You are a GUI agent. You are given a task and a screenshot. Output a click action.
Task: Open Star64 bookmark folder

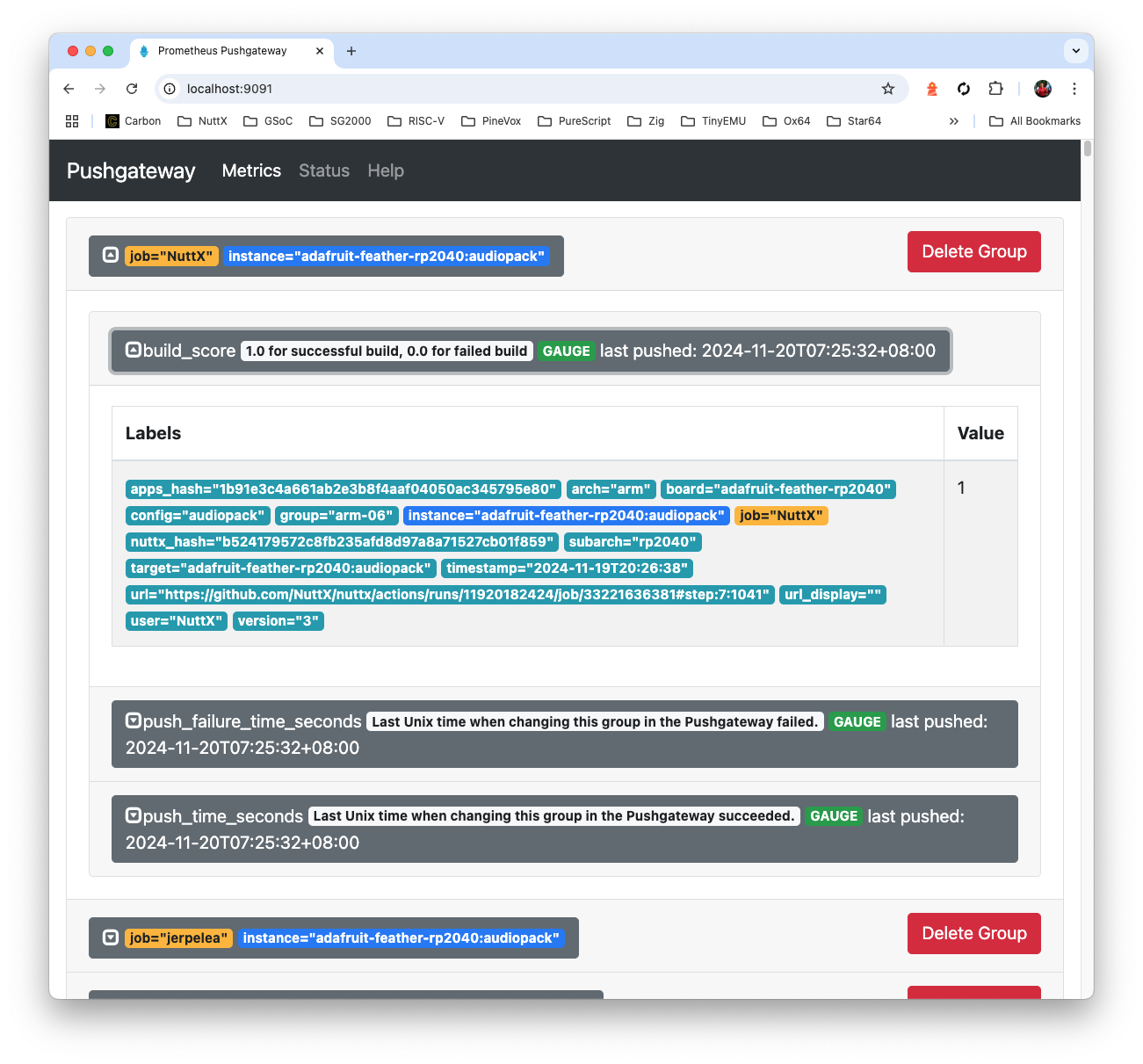[x=854, y=121]
